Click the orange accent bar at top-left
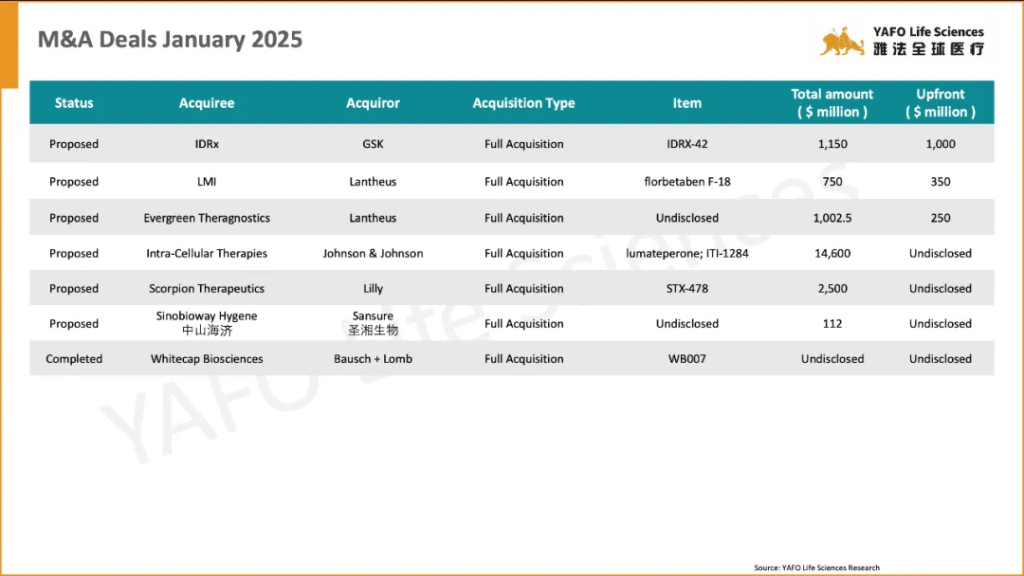Image resolution: width=1024 pixels, height=576 pixels. click(x=8, y=45)
